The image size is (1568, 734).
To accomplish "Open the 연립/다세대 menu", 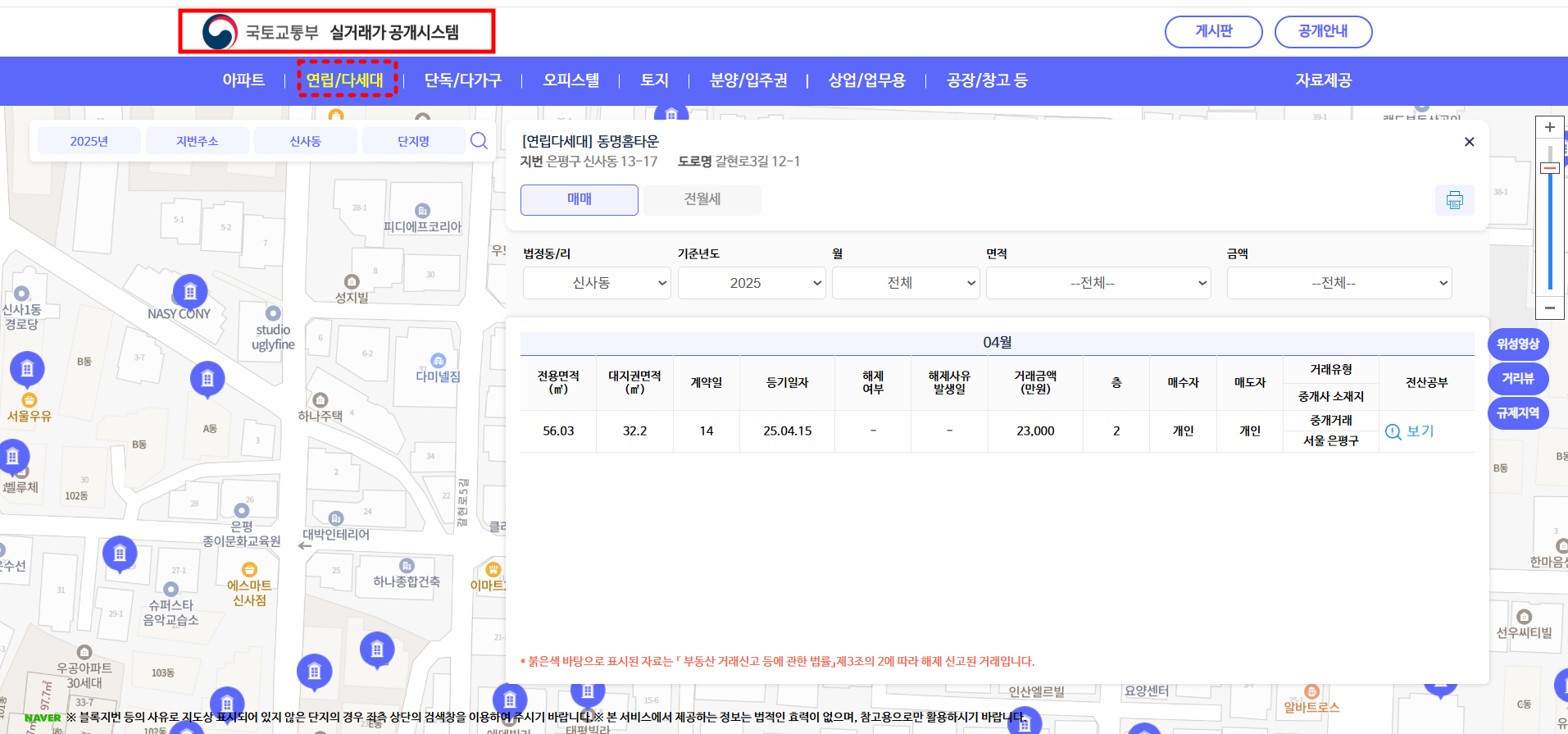I will 345,80.
